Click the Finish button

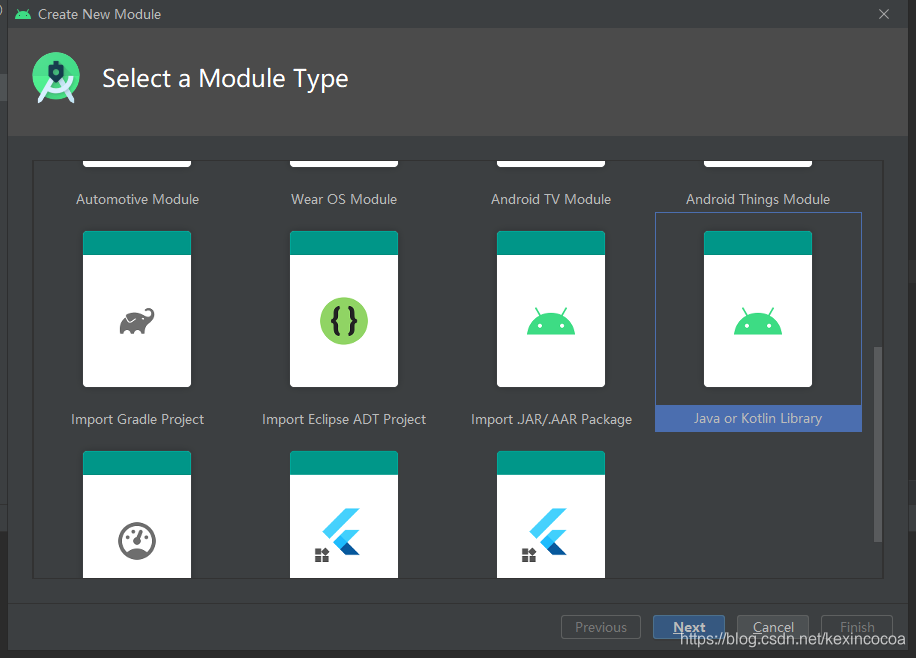tap(857, 627)
